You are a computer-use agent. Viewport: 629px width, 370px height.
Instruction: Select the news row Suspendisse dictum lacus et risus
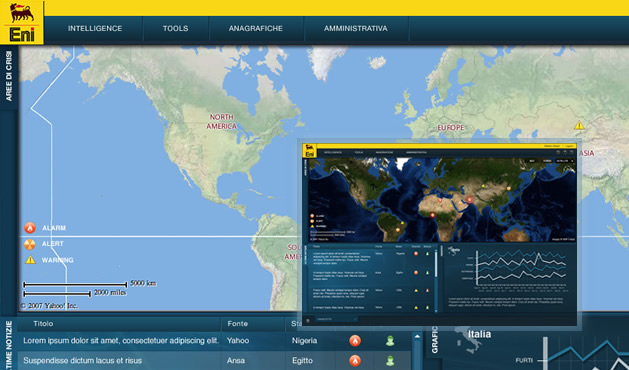[214, 360]
